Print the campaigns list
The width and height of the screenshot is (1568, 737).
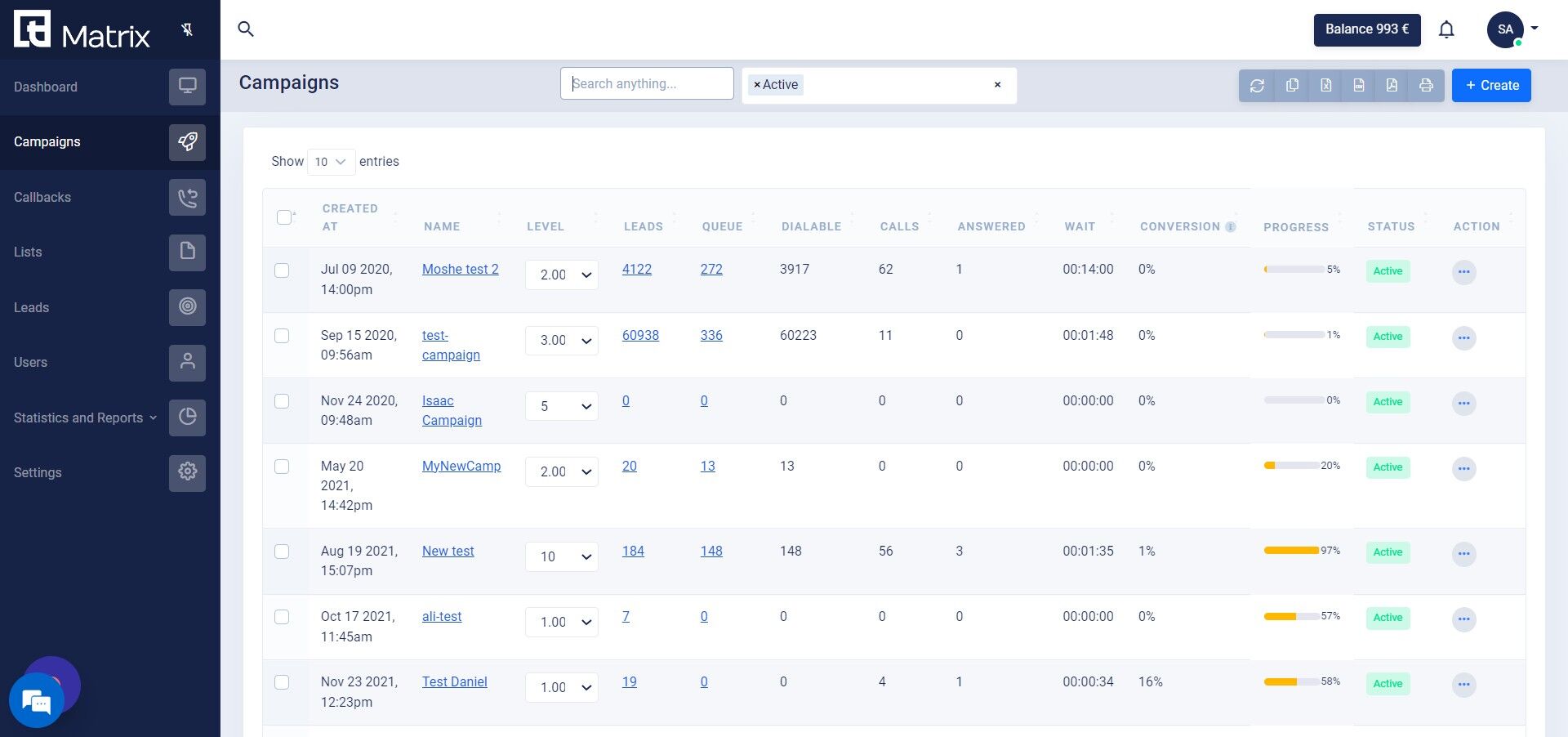pos(1426,86)
